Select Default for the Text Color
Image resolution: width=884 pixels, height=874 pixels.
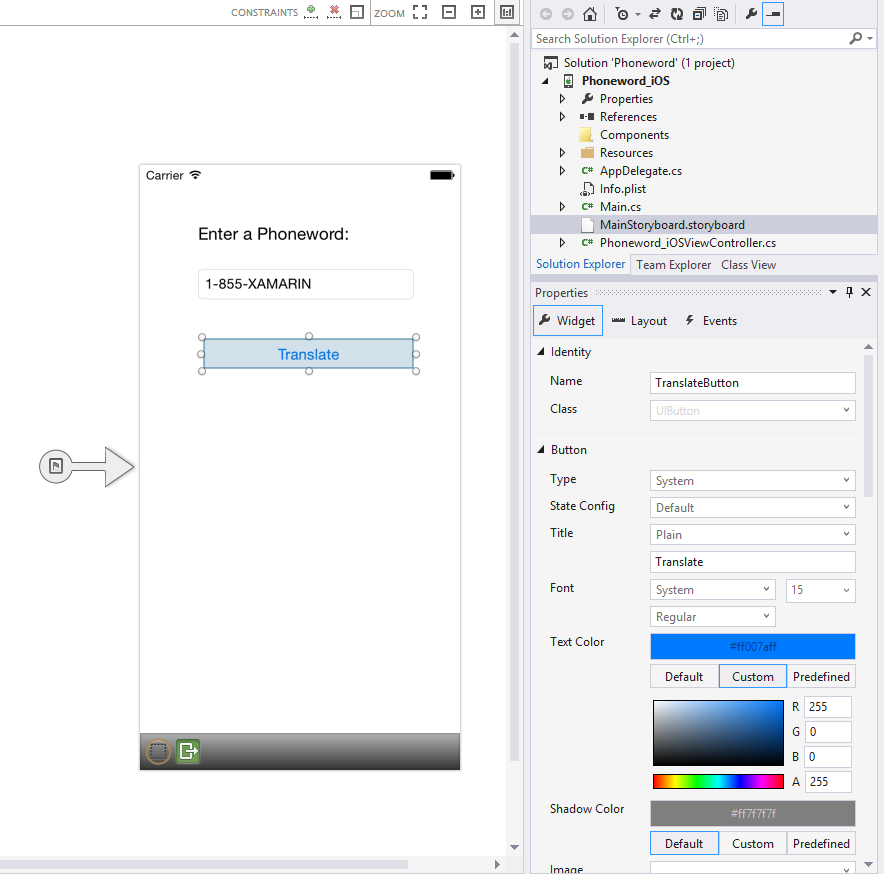point(684,676)
